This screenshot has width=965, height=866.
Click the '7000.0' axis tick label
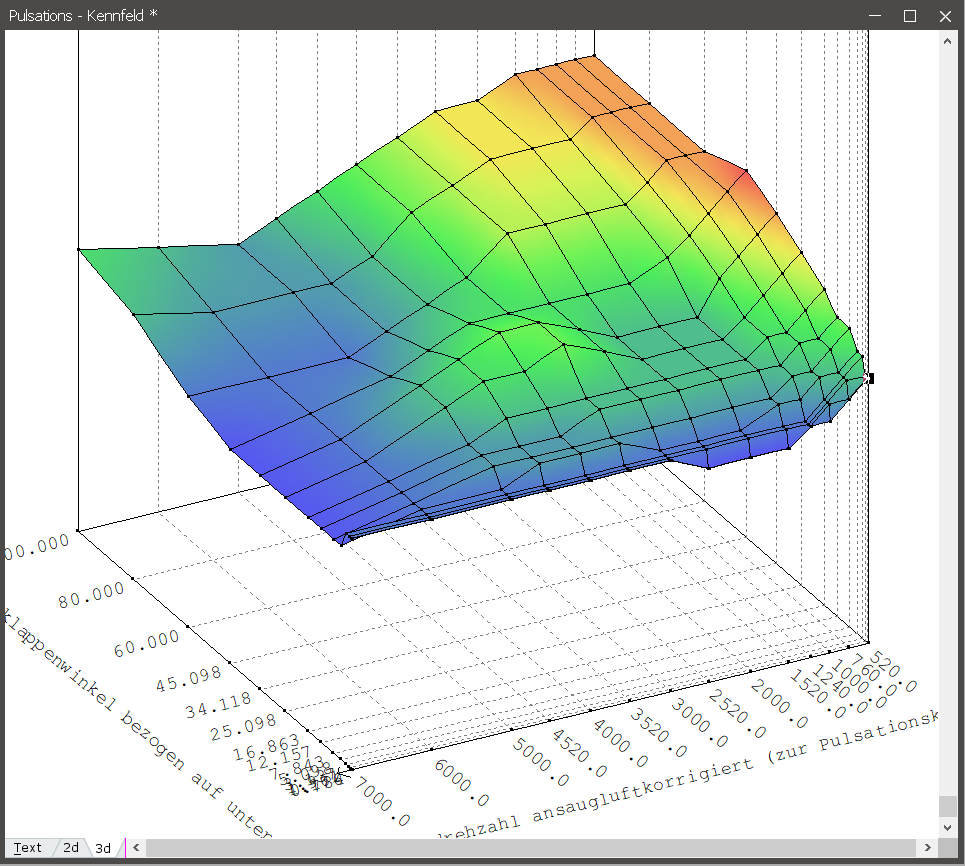pyautogui.click(x=383, y=801)
